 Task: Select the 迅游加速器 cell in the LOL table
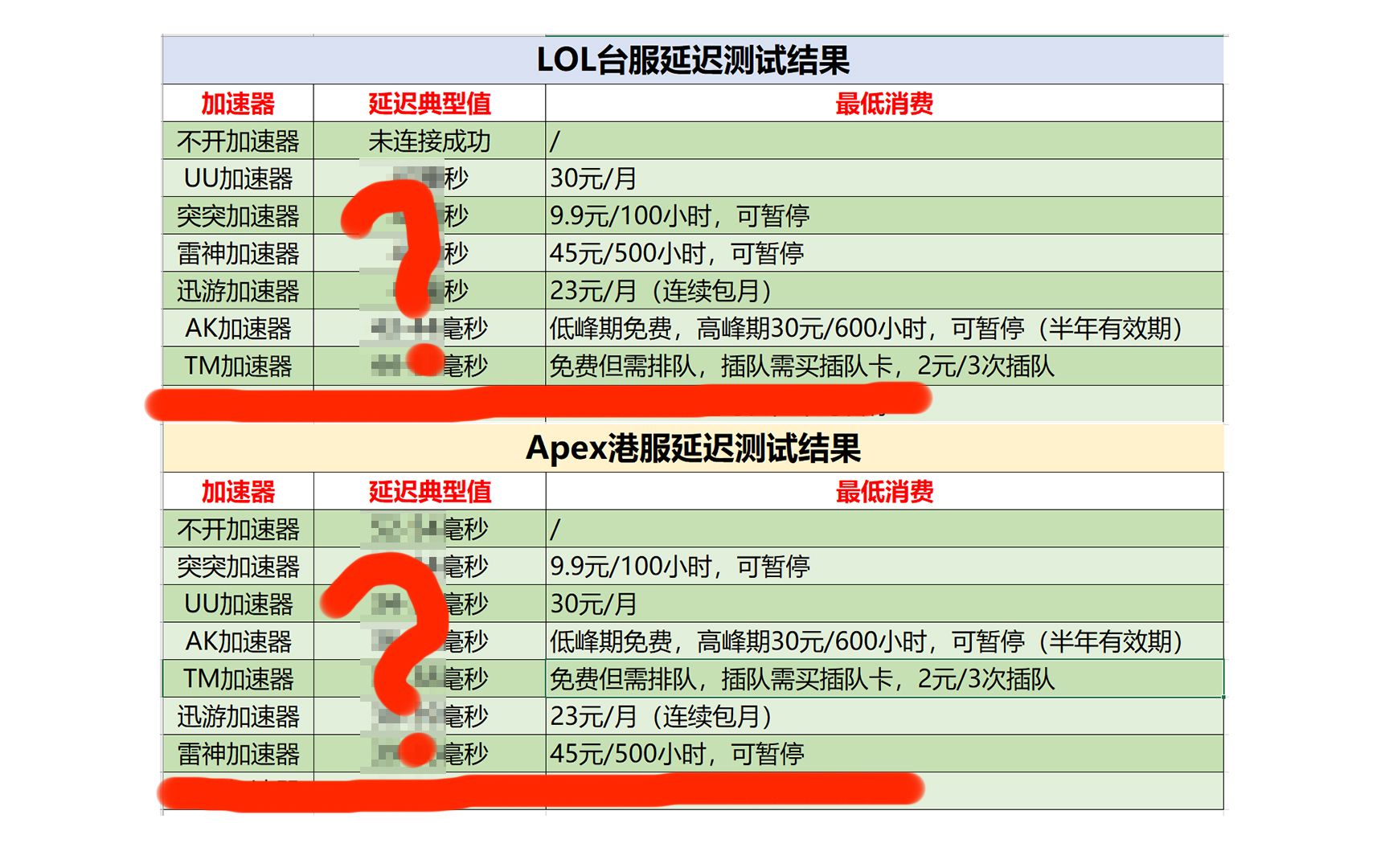click(238, 290)
